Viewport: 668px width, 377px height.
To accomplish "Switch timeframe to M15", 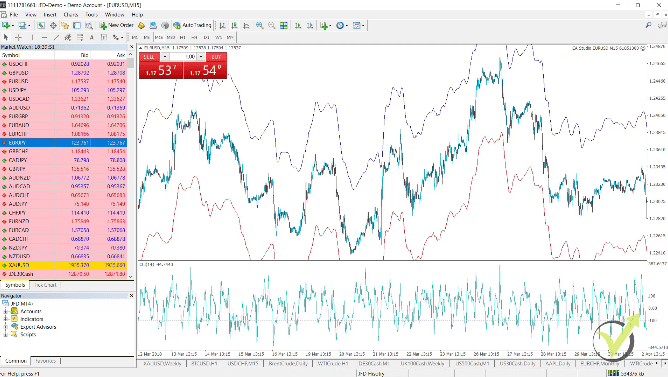I will (159, 37).
